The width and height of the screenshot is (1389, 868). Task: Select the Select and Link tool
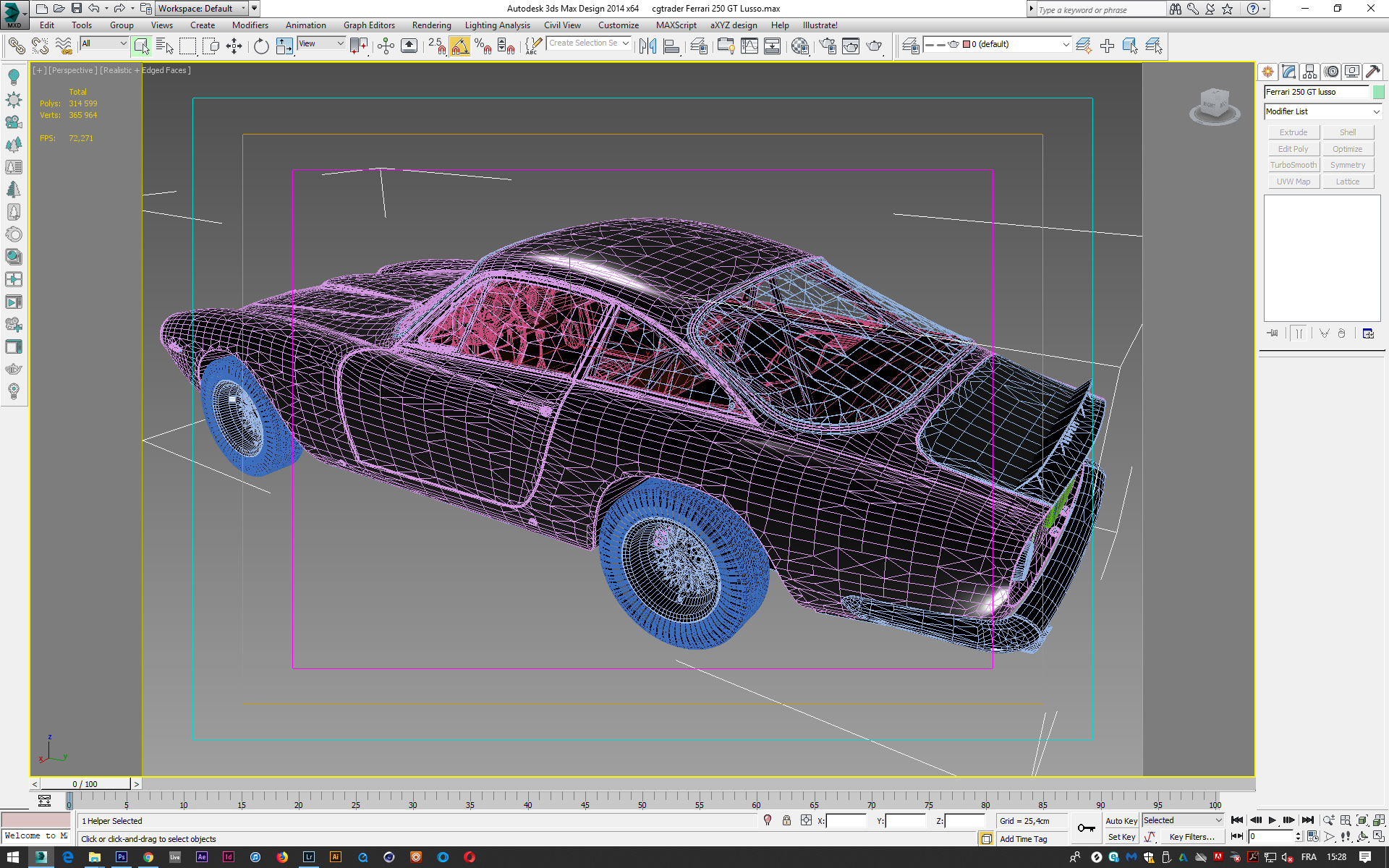pyautogui.click(x=16, y=46)
